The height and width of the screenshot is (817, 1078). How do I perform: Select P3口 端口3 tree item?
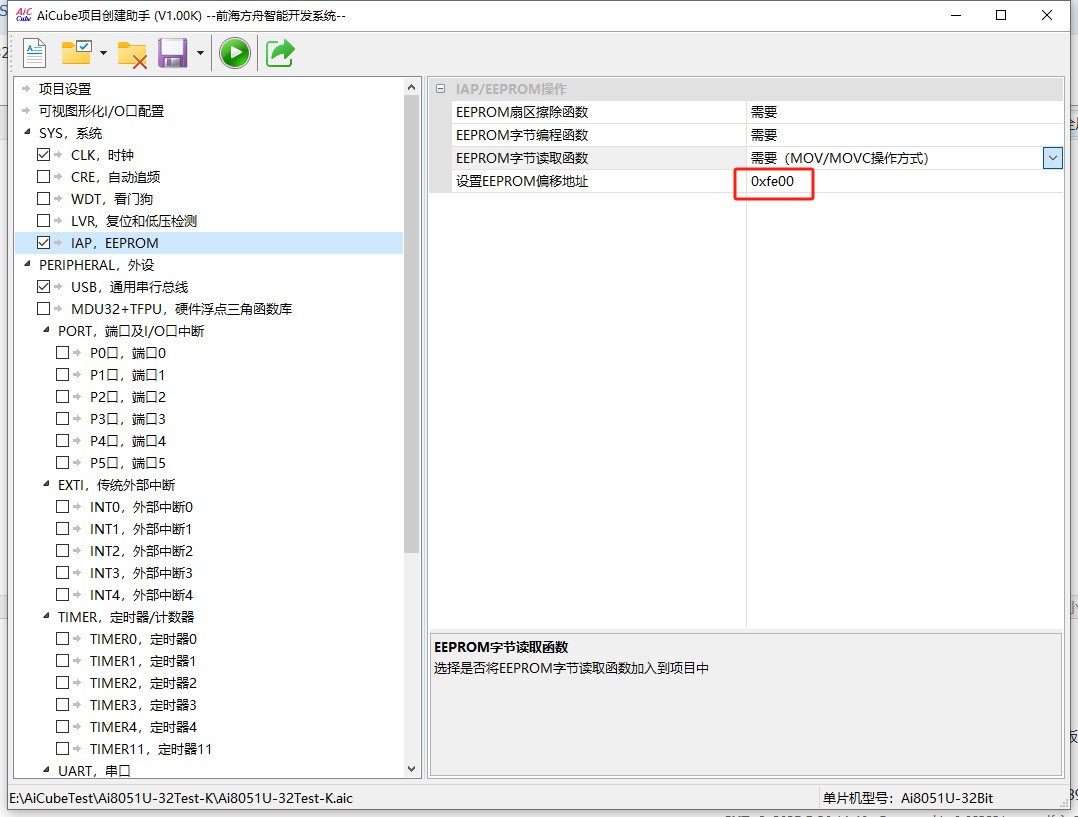(x=128, y=419)
